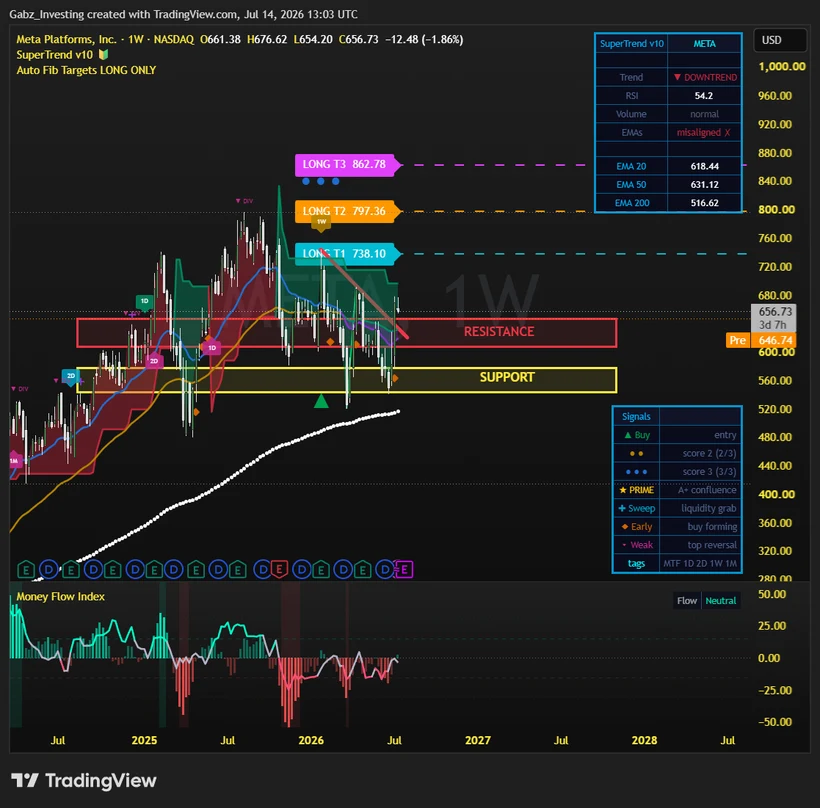The width and height of the screenshot is (820, 808).
Task: Click the 1,000.00 price axis label
Action: [x=782, y=66]
